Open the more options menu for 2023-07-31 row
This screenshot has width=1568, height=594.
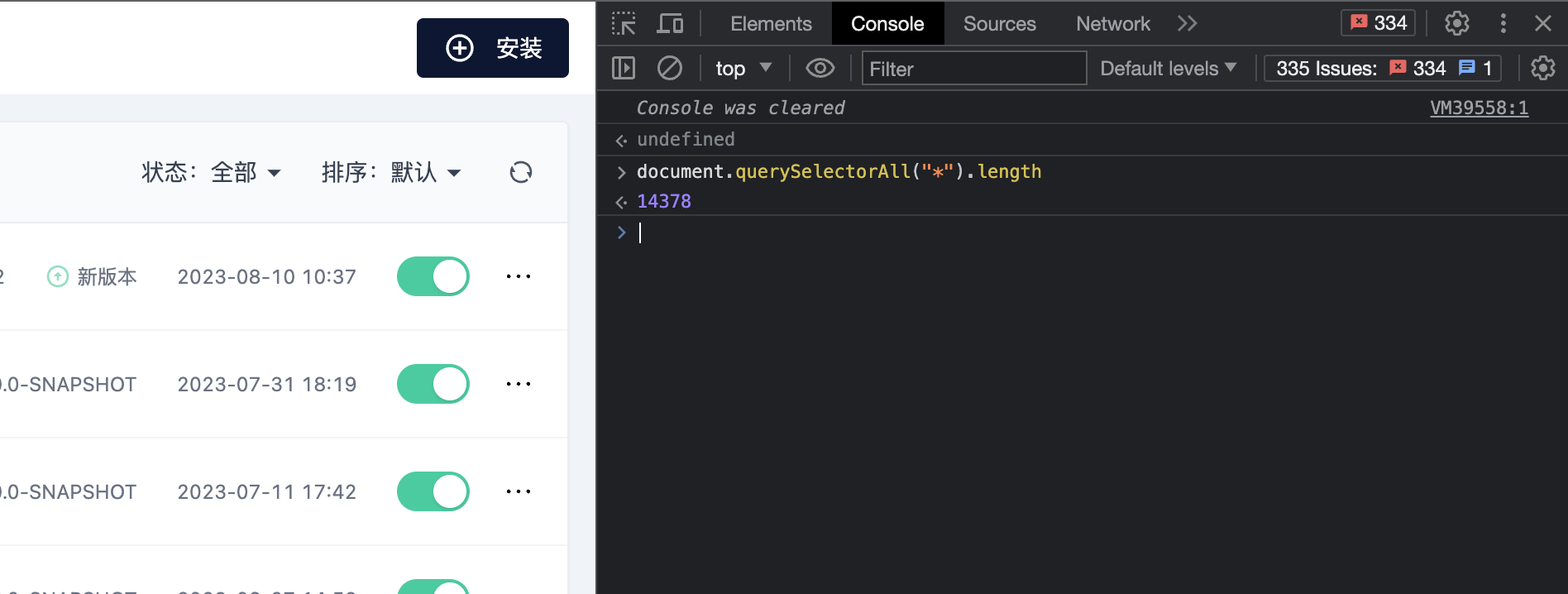point(519,384)
